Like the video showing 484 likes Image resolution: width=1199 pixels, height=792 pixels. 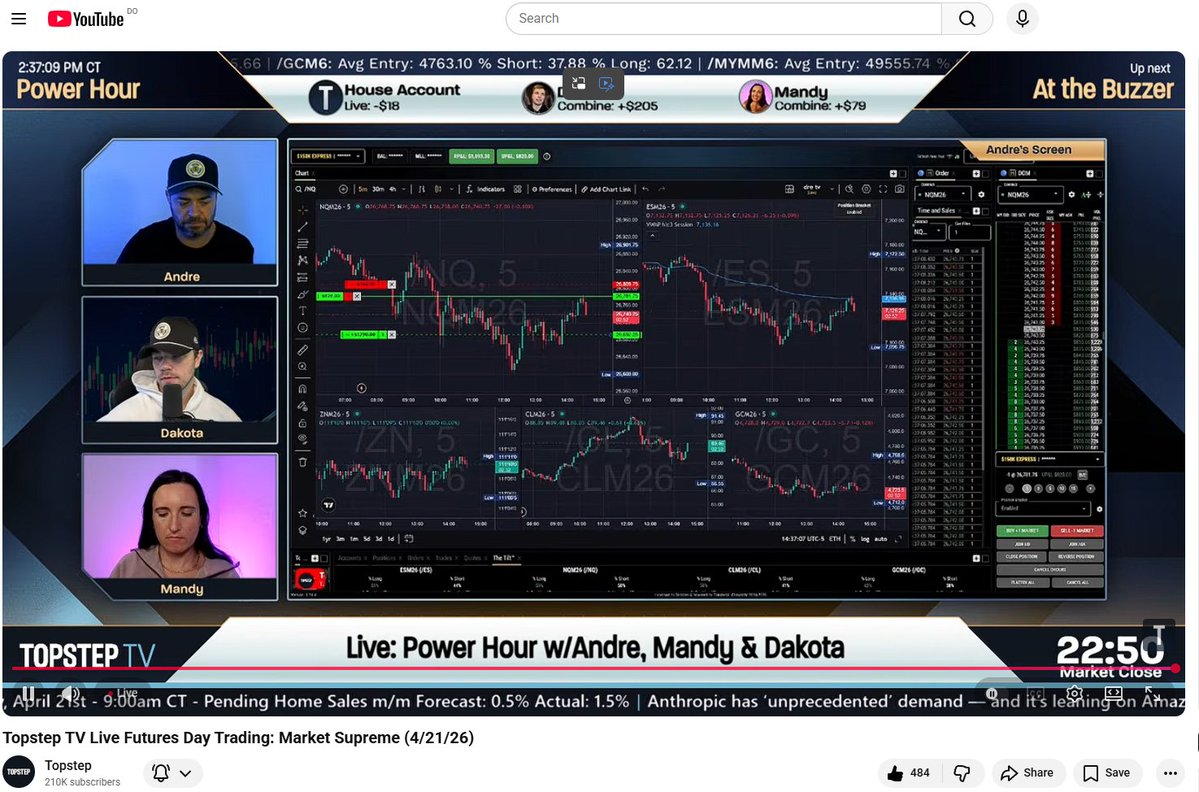[908, 773]
